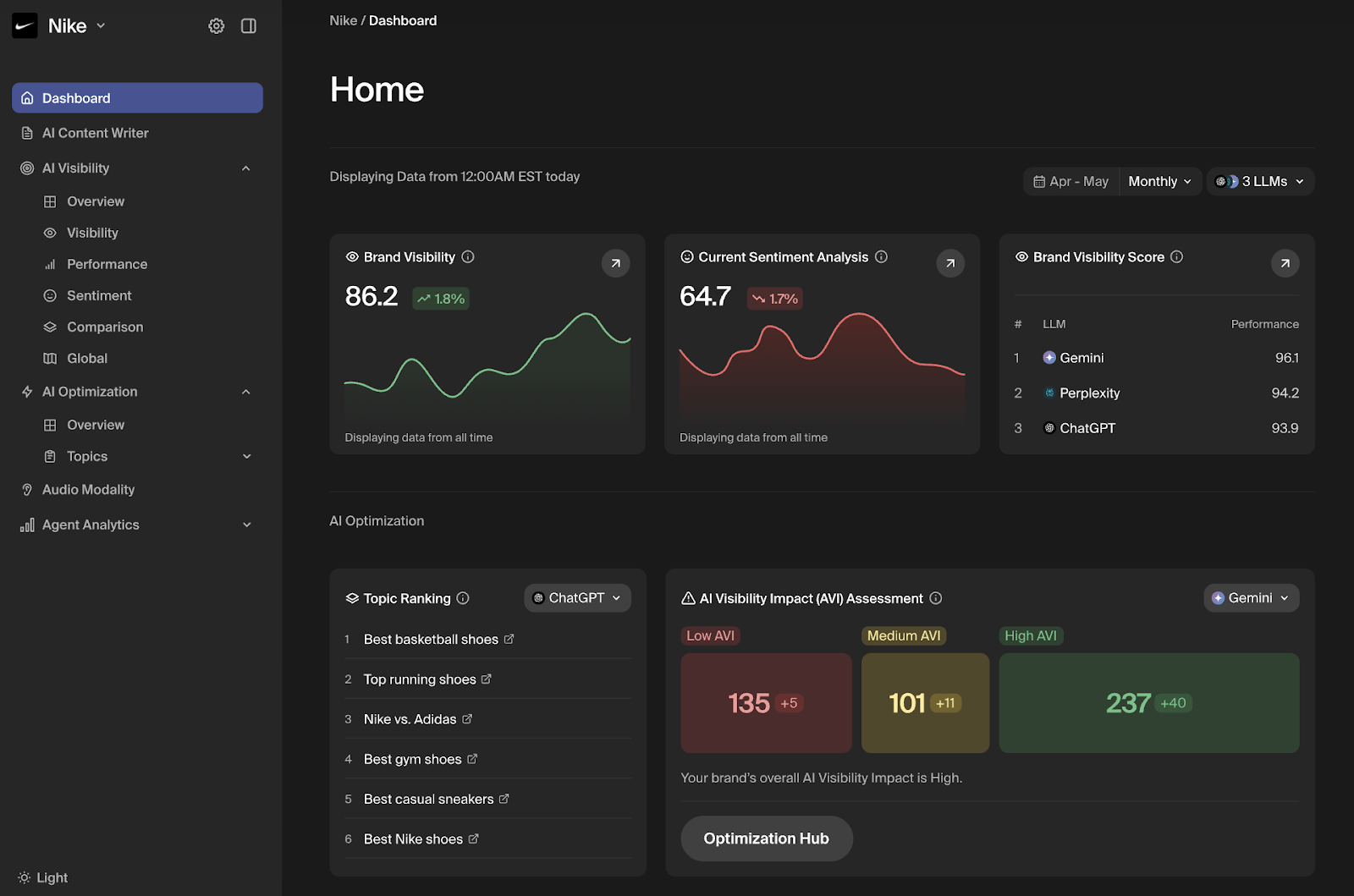Open the 3 LLMs selector dropdown
Image resolution: width=1354 pixels, height=896 pixels.
tap(1260, 181)
